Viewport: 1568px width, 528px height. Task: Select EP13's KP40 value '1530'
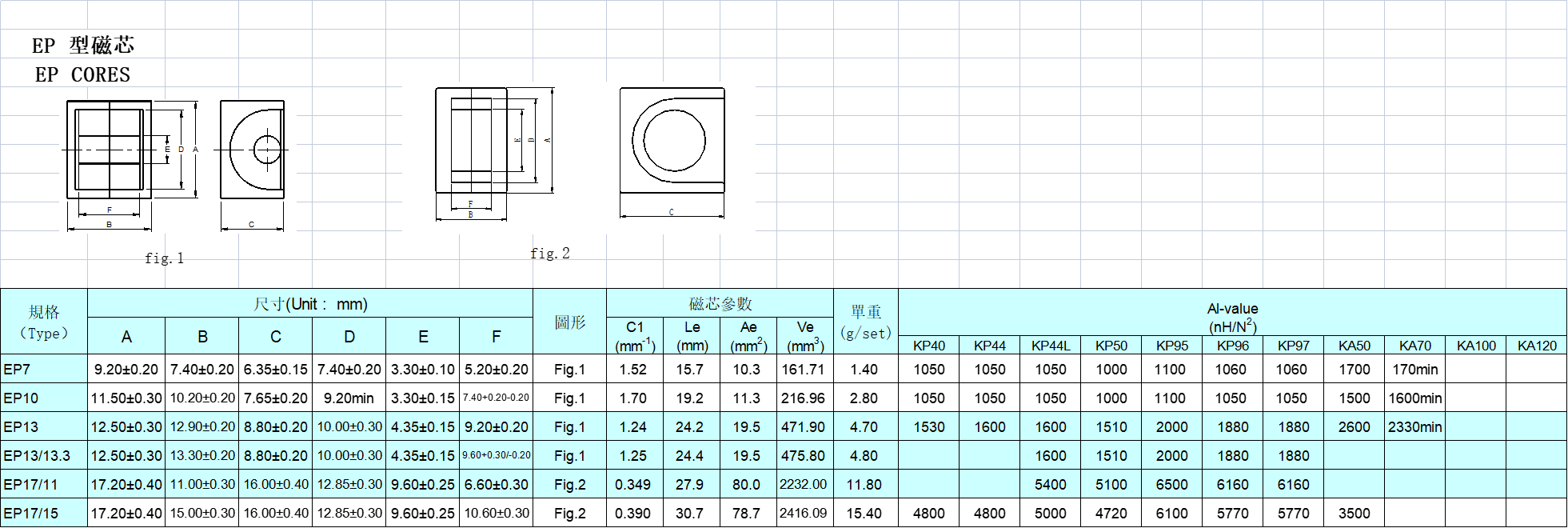pyautogui.click(x=929, y=426)
